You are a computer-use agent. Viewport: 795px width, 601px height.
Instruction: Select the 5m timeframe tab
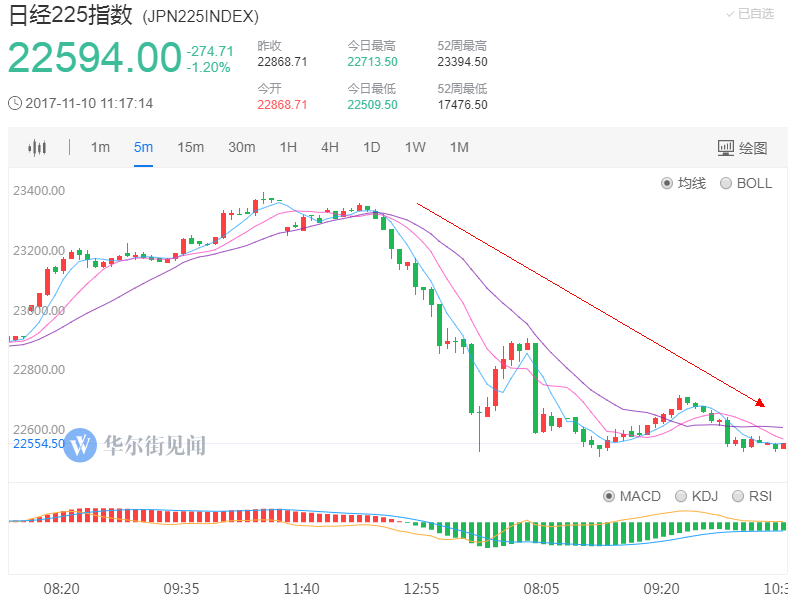(x=143, y=148)
